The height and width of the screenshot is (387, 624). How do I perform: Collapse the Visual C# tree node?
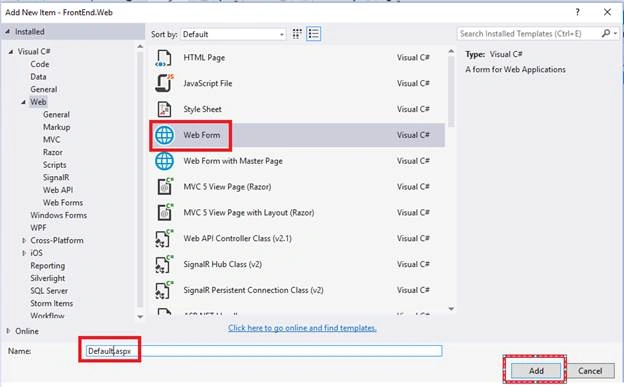11,52
